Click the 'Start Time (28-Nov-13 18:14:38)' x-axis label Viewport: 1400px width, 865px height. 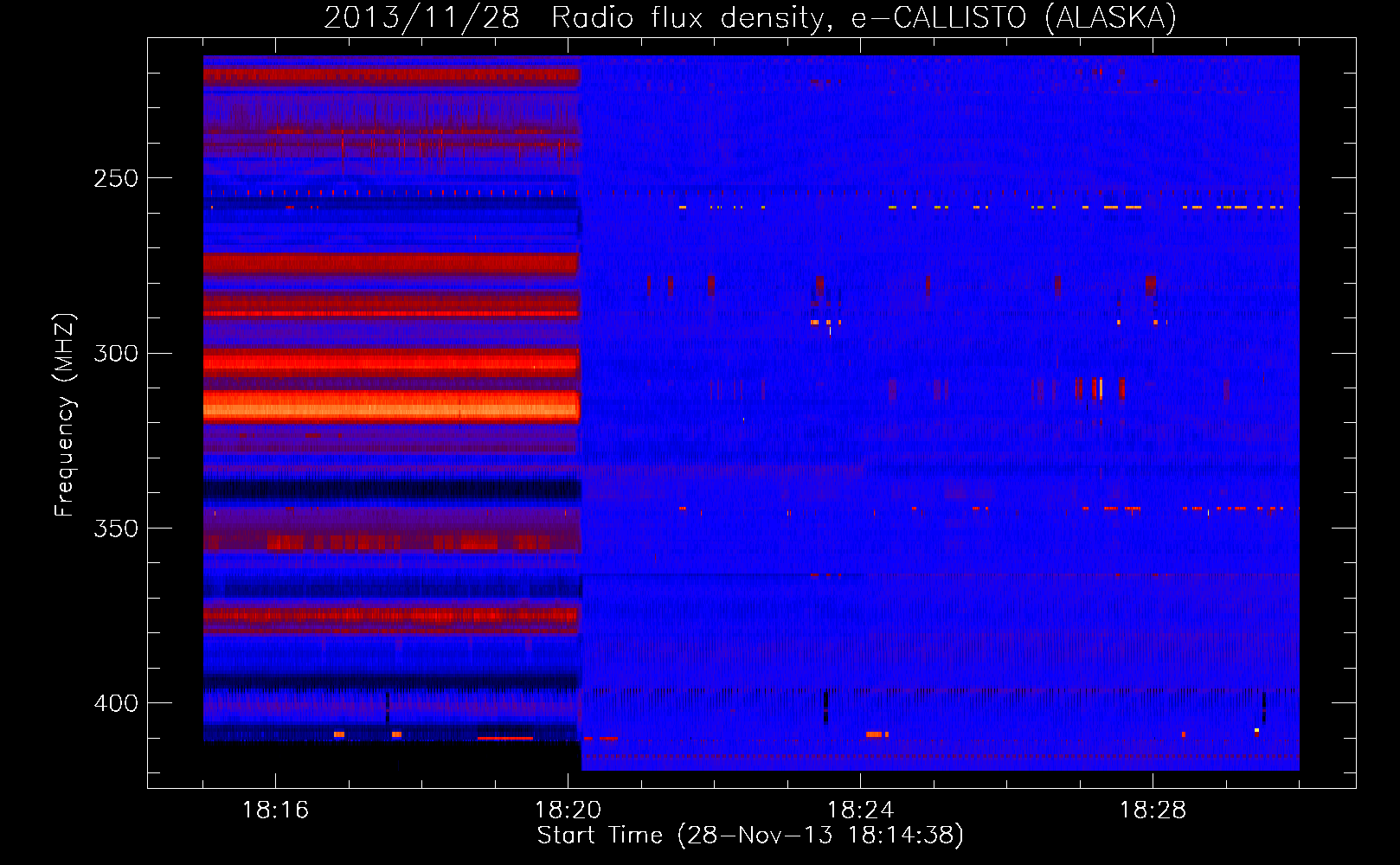[750, 835]
